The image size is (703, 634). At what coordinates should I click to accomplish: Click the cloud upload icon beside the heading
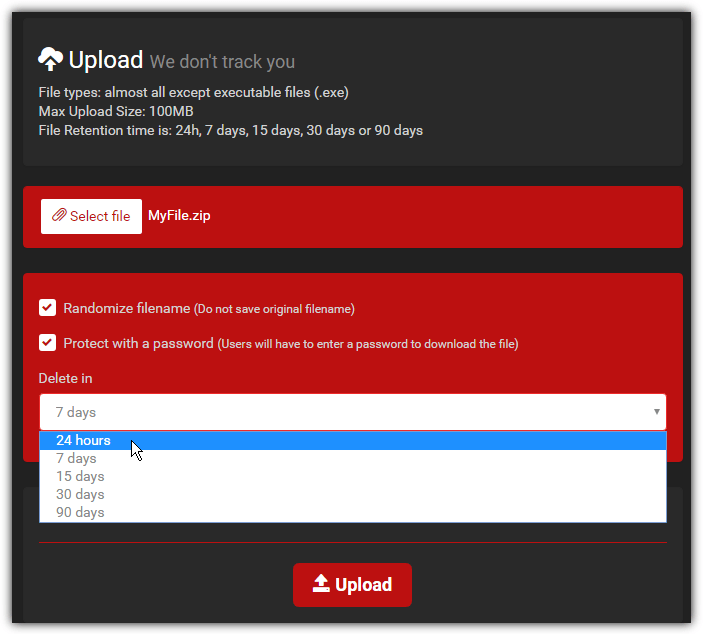tap(50, 60)
